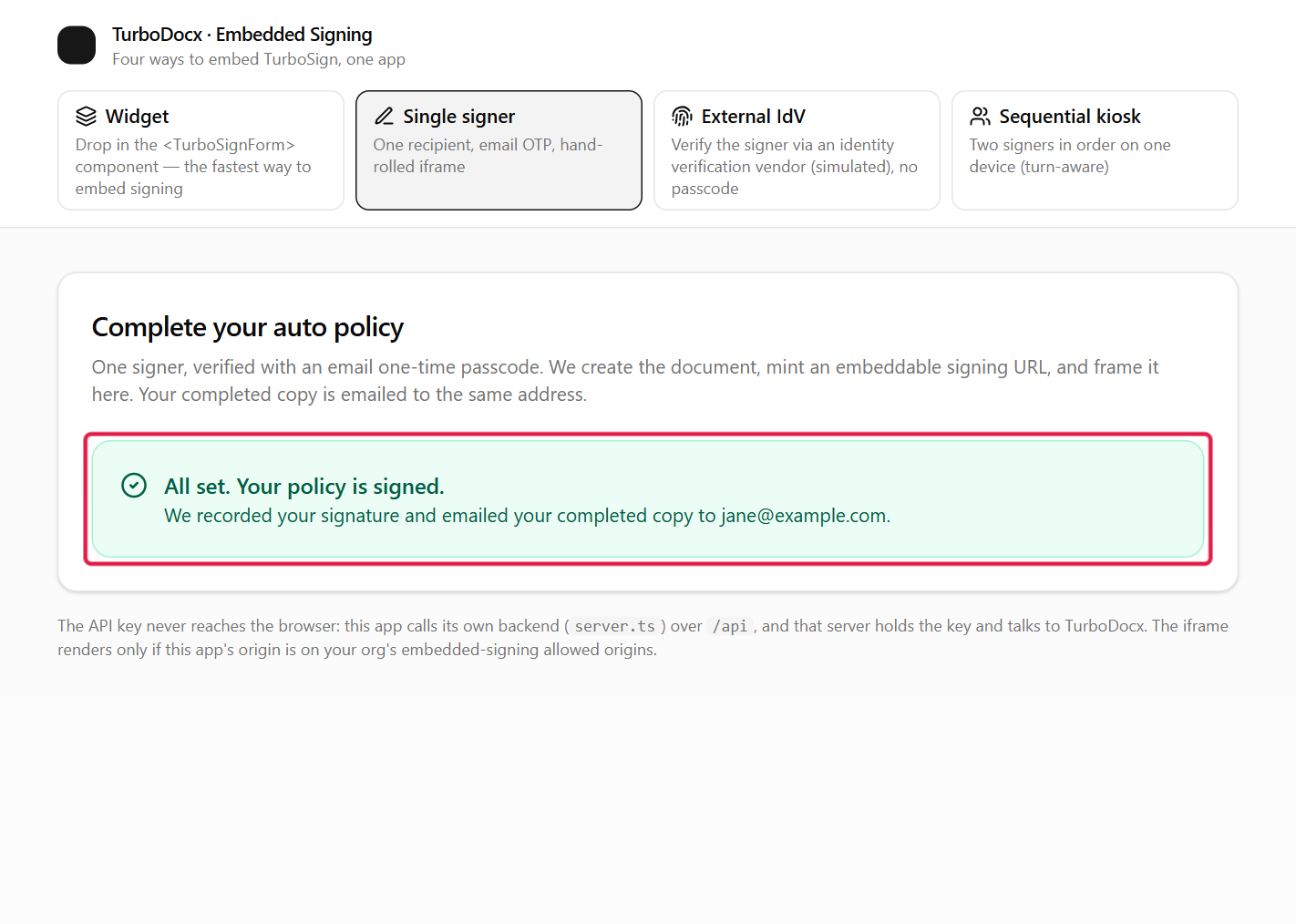
Task: Click 'Drop in the <TurboSignForm>' description text
Action: pyautogui.click(x=193, y=167)
